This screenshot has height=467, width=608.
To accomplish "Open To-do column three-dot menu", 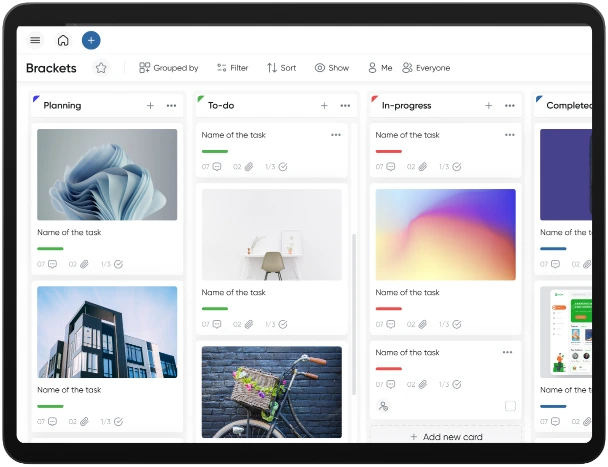I will pos(345,105).
